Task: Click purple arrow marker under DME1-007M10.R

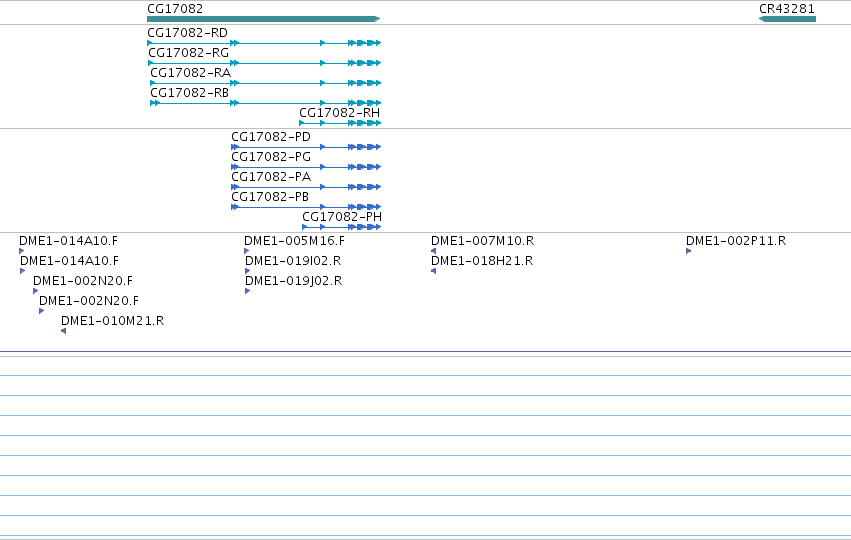Action: (434, 251)
